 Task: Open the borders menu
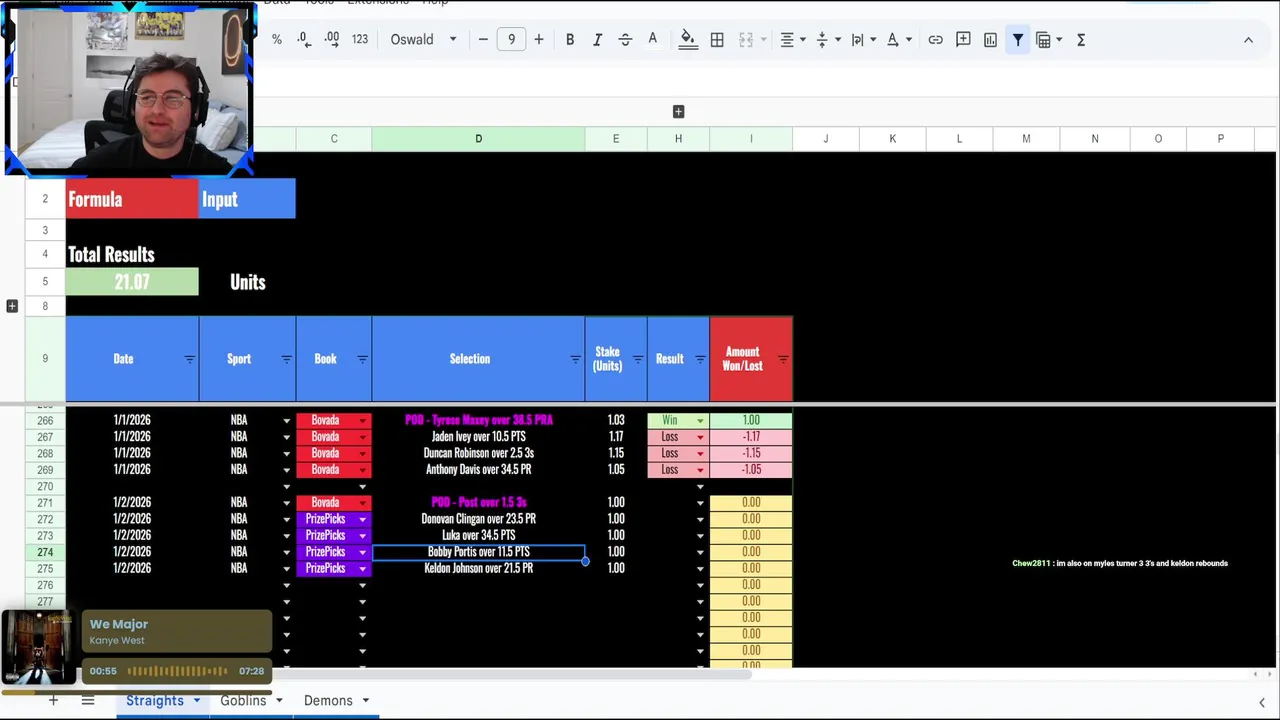pos(717,40)
